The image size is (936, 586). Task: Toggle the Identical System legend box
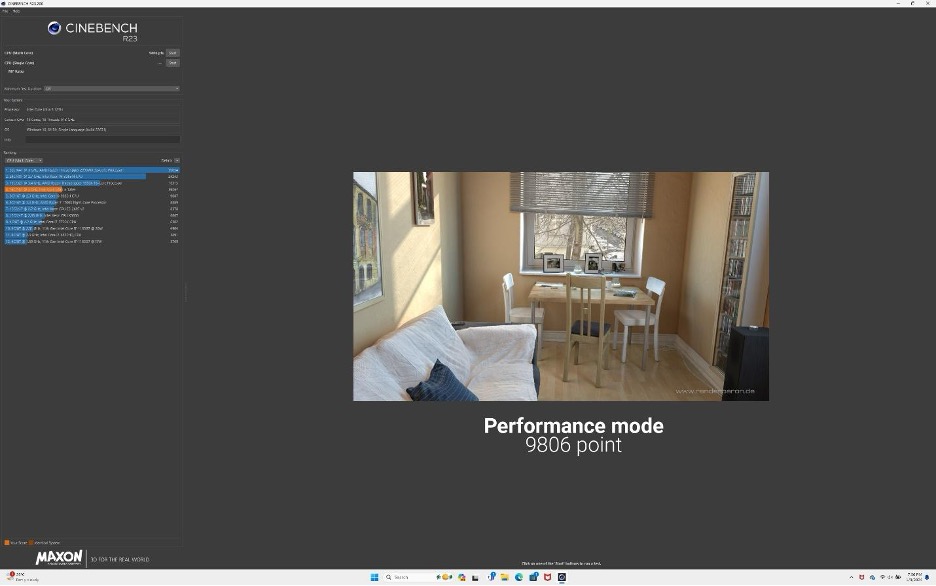pyautogui.click(x=32, y=543)
